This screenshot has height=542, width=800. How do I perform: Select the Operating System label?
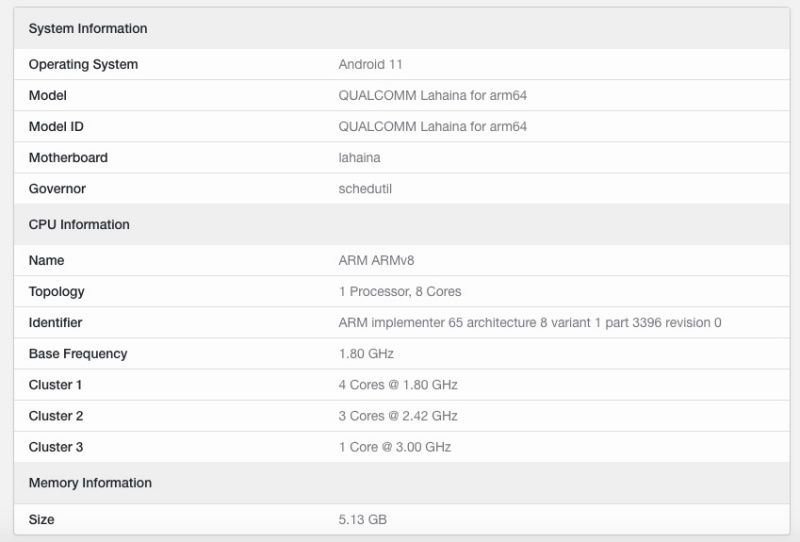click(83, 64)
